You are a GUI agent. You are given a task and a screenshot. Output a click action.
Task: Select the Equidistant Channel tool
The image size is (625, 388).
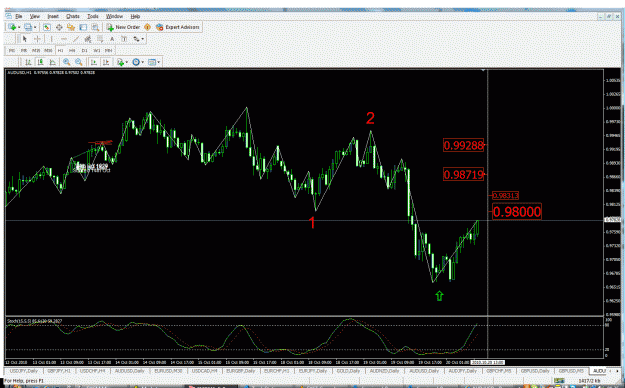point(88,39)
